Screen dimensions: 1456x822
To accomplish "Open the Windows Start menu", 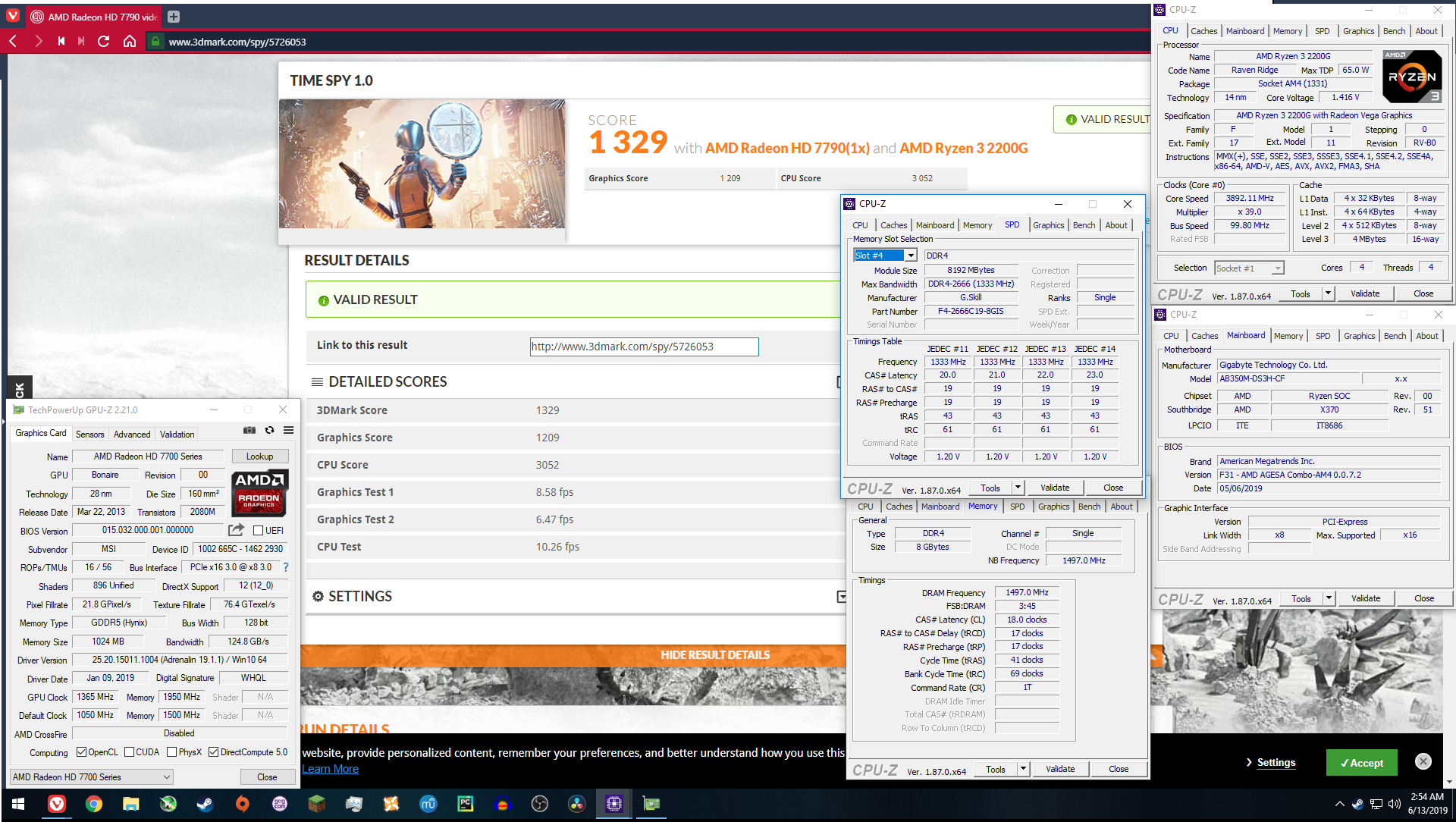I will click(x=18, y=804).
